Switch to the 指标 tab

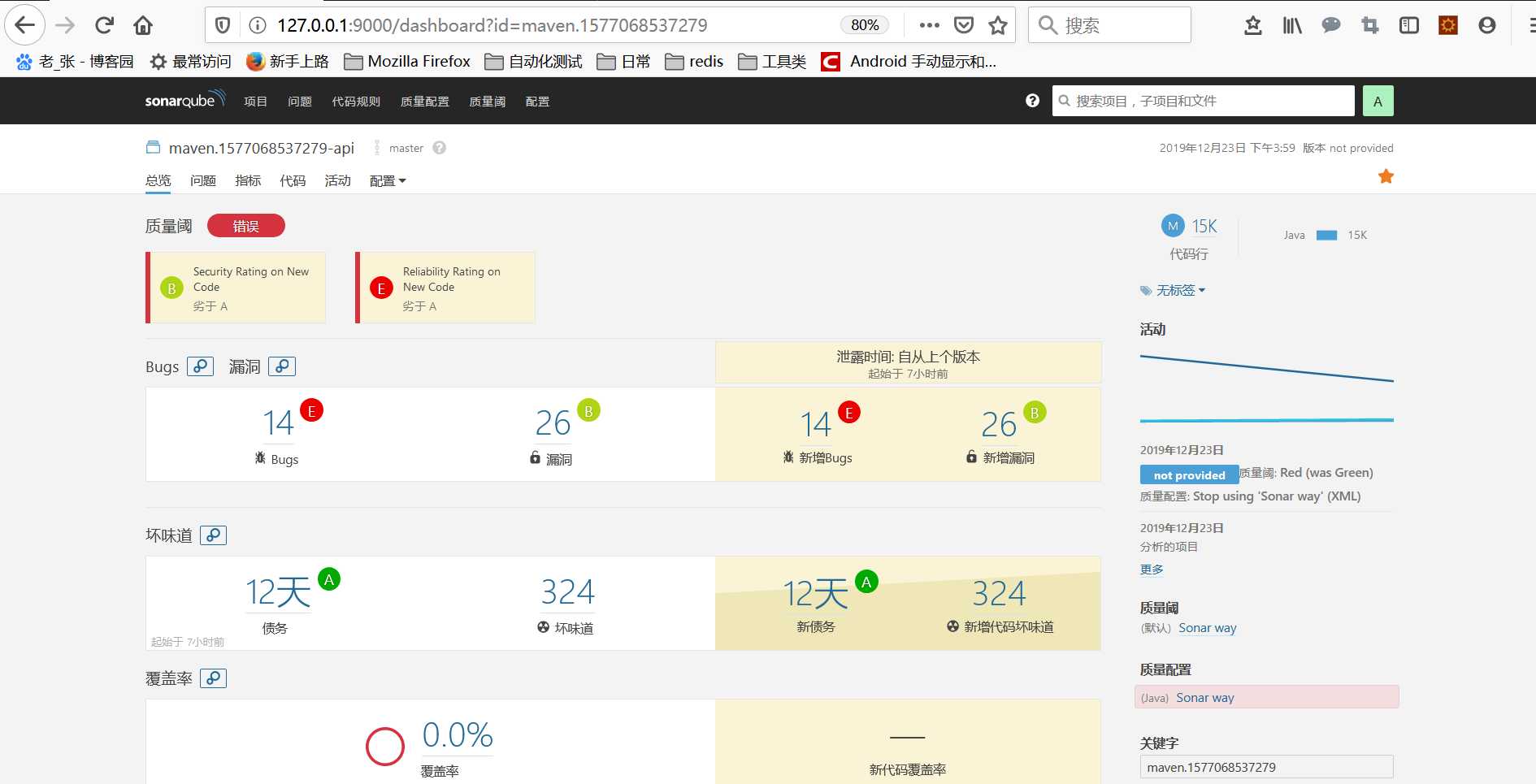click(248, 180)
